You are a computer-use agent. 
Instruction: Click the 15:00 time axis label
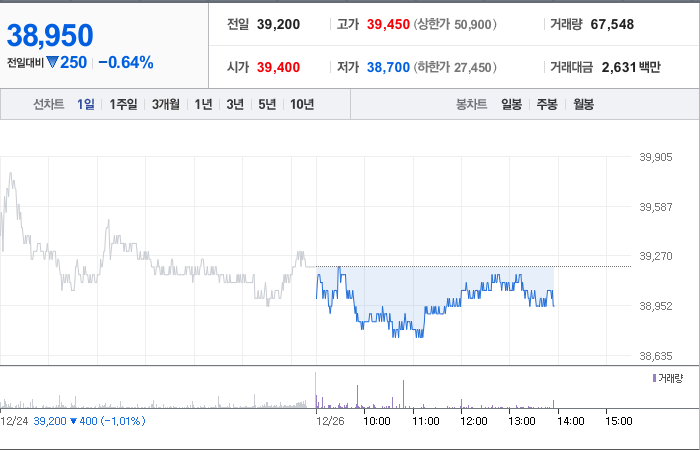pyautogui.click(x=619, y=421)
